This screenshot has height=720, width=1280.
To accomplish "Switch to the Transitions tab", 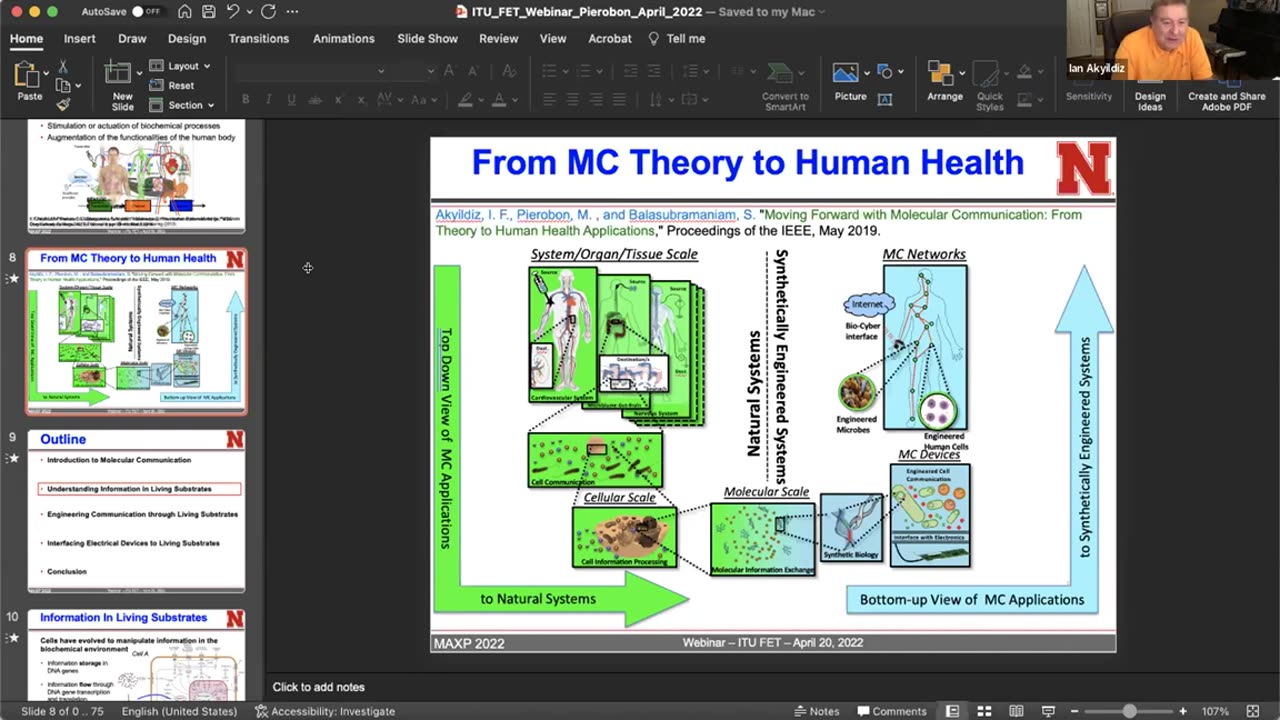I will tap(258, 38).
